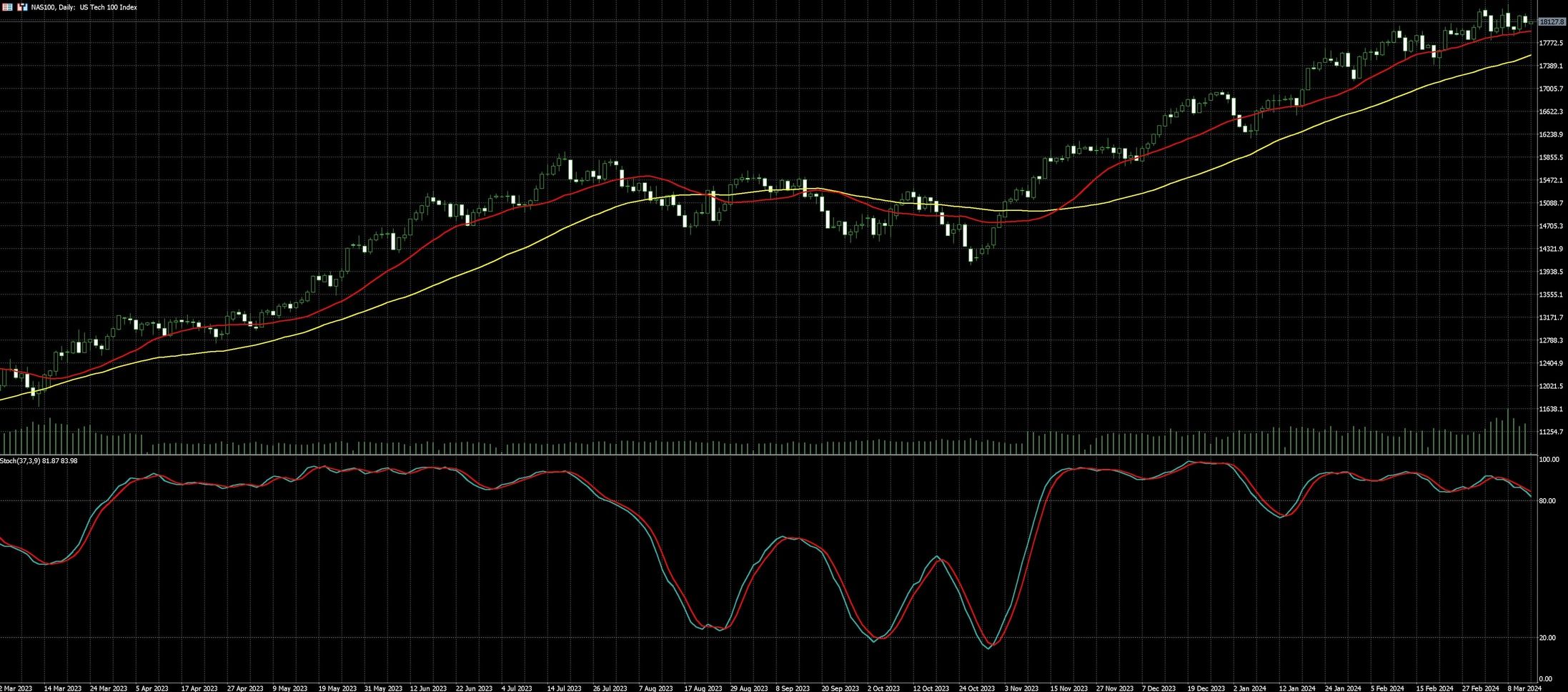
Task: Select the 80.00 stochastic level label
Action: pyautogui.click(x=1547, y=501)
